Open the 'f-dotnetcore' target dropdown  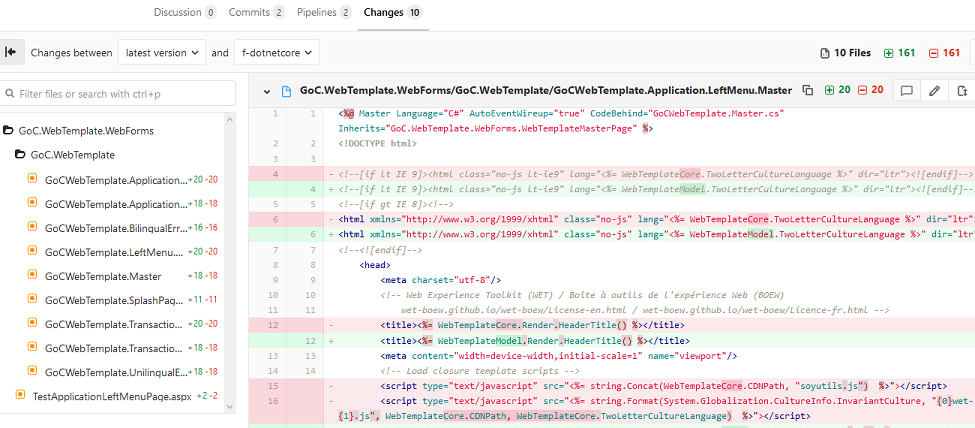coord(277,52)
